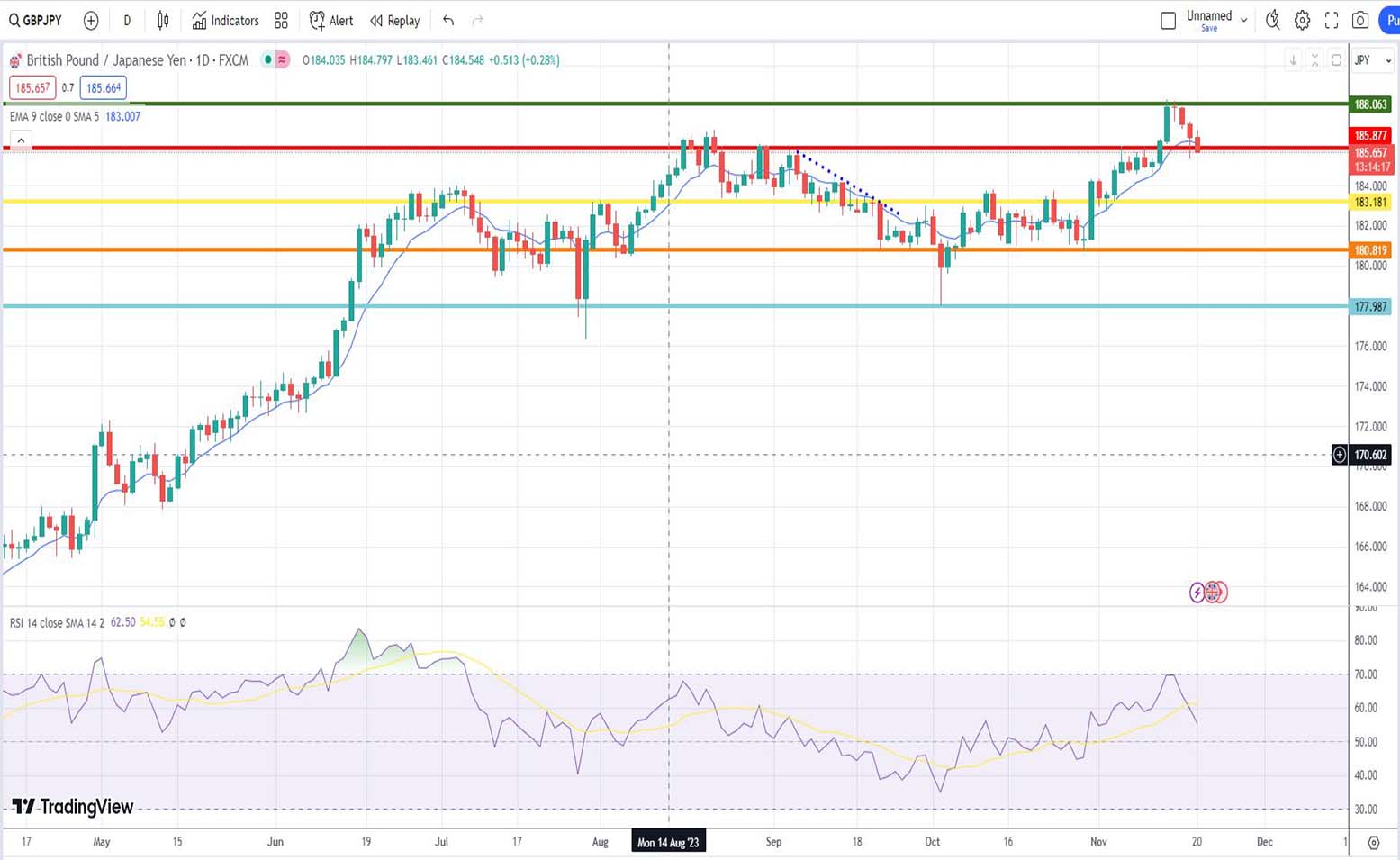Image resolution: width=1400 pixels, height=860 pixels.
Task: Enter fullscreen mode
Action: point(1332,20)
